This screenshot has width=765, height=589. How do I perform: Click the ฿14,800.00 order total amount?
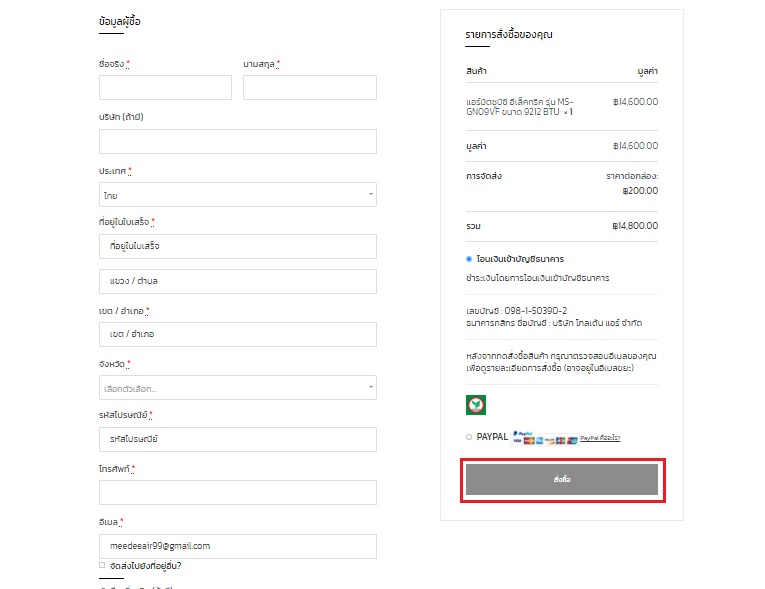[x=635, y=226]
